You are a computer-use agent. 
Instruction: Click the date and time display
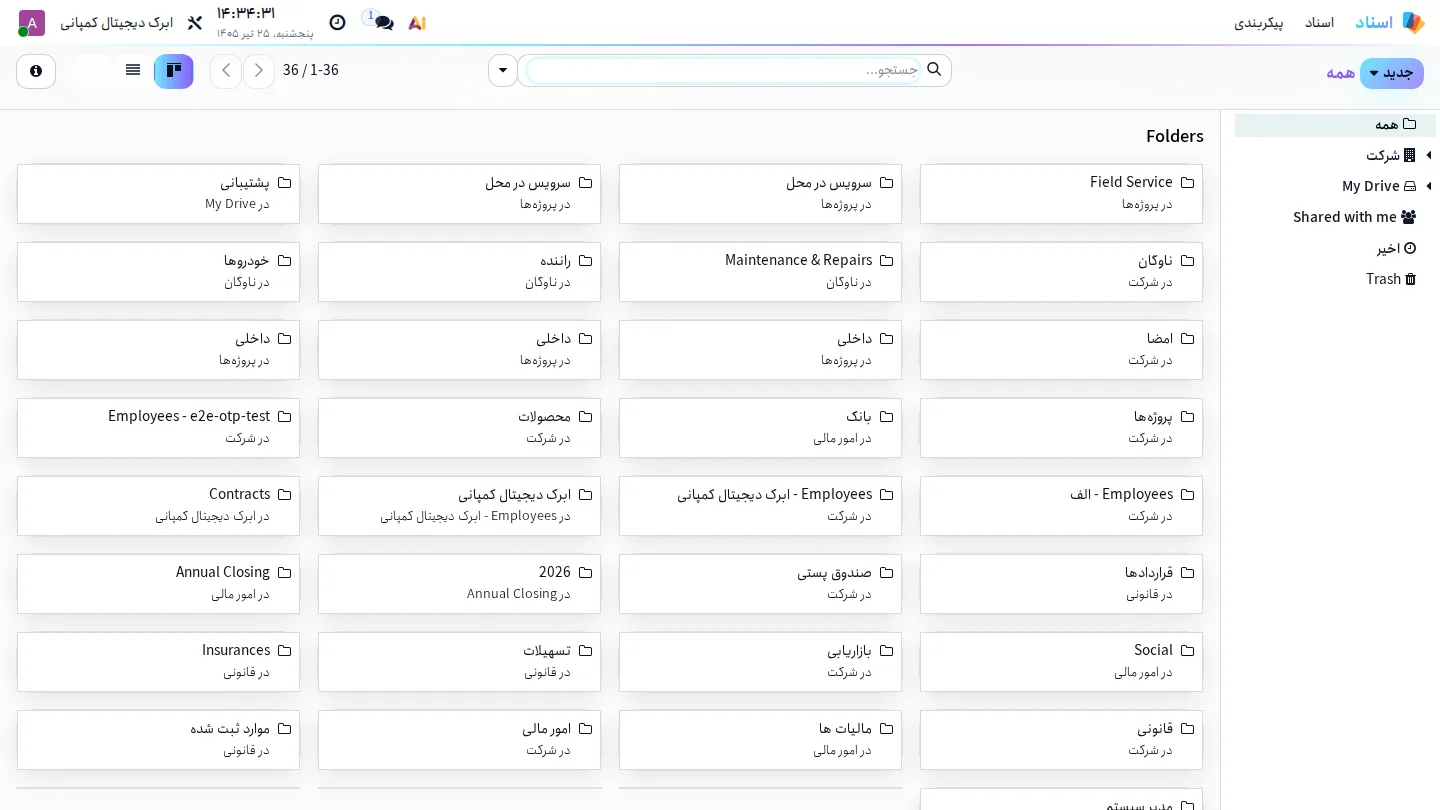point(265,22)
